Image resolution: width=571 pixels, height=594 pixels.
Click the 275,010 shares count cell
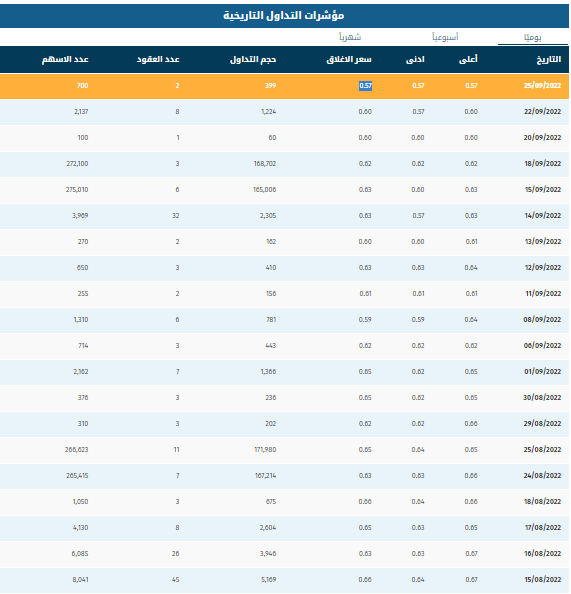click(x=77, y=189)
